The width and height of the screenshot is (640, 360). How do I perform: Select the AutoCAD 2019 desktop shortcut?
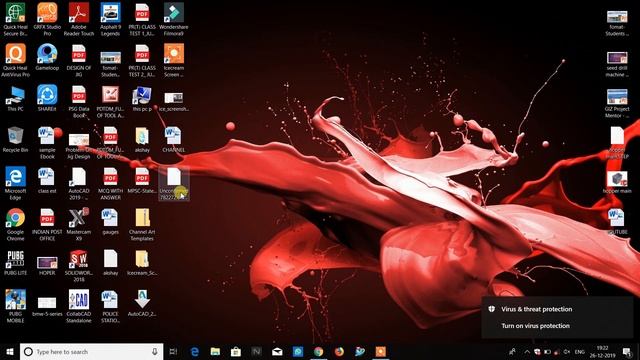pyautogui.click(x=79, y=183)
